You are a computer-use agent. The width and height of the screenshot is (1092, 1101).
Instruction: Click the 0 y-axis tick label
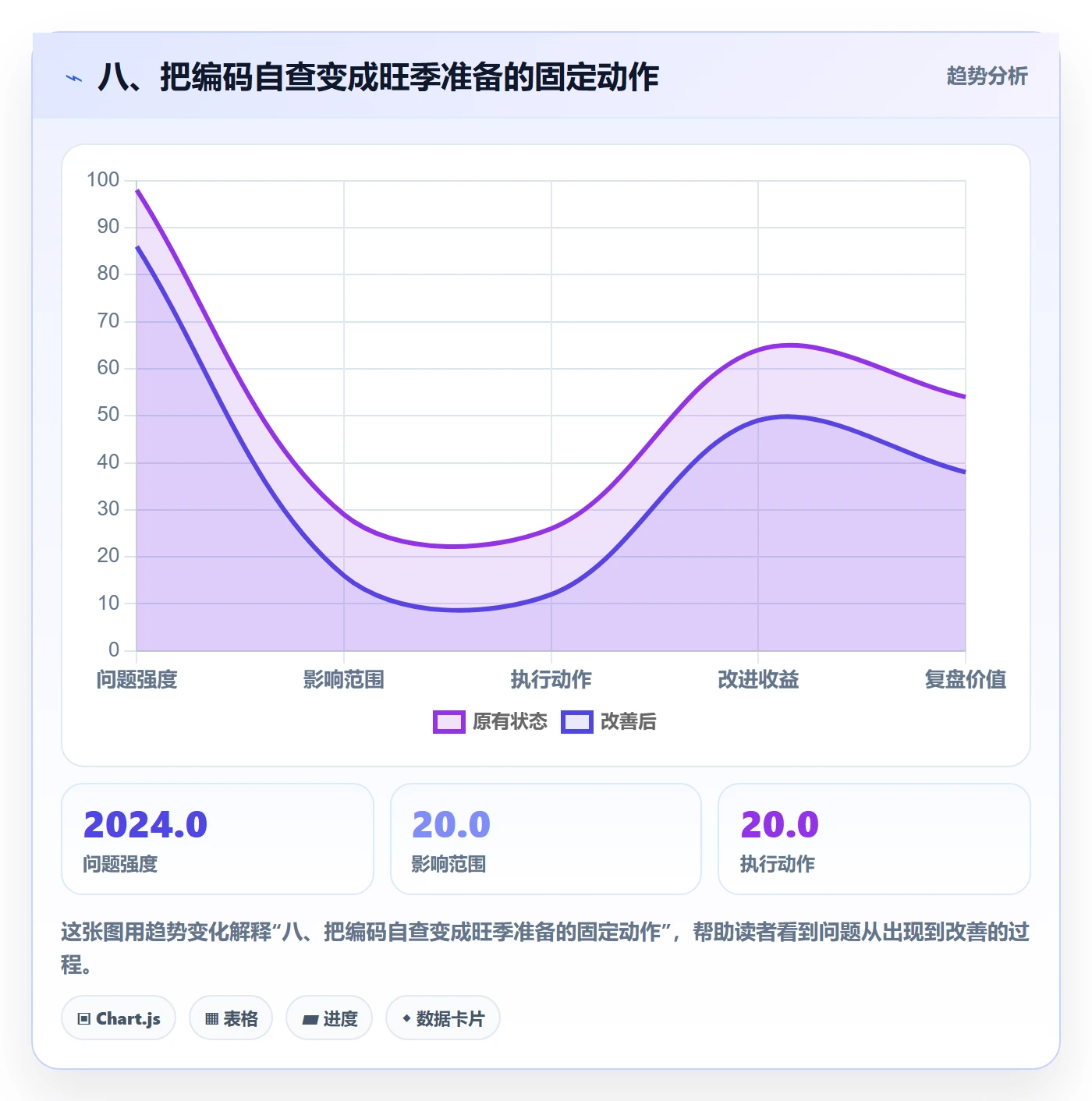click(114, 650)
